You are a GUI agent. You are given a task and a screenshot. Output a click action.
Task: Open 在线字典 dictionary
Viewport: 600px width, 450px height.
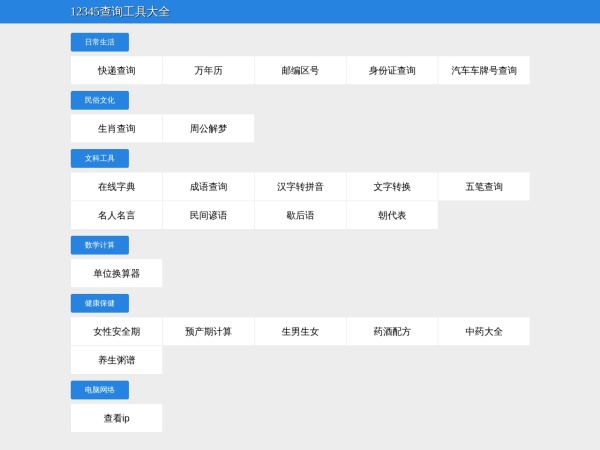(116, 187)
